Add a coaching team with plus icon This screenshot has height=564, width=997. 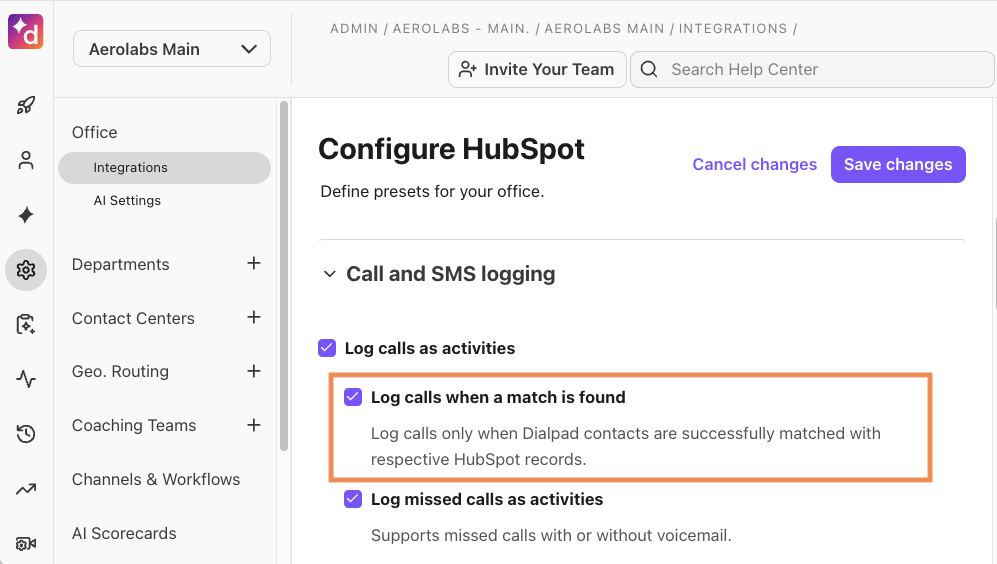(x=254, y=425)
